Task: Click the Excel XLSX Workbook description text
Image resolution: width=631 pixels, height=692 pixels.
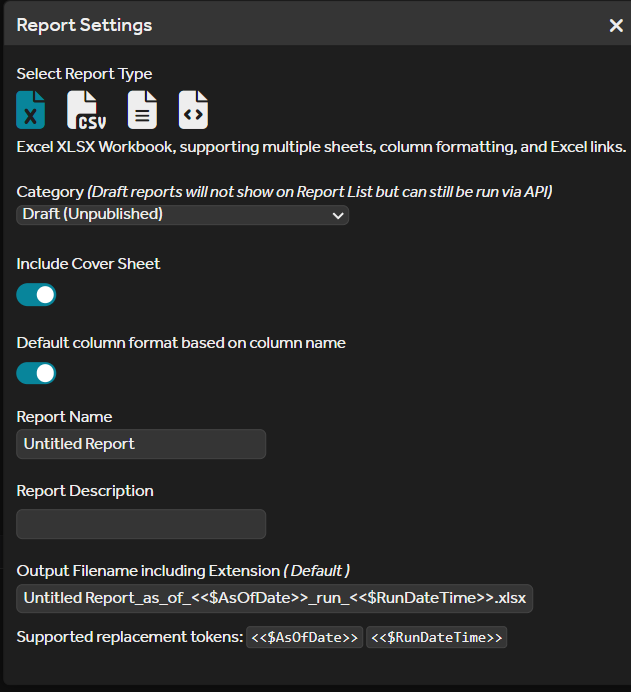Action: coord(321,147)
